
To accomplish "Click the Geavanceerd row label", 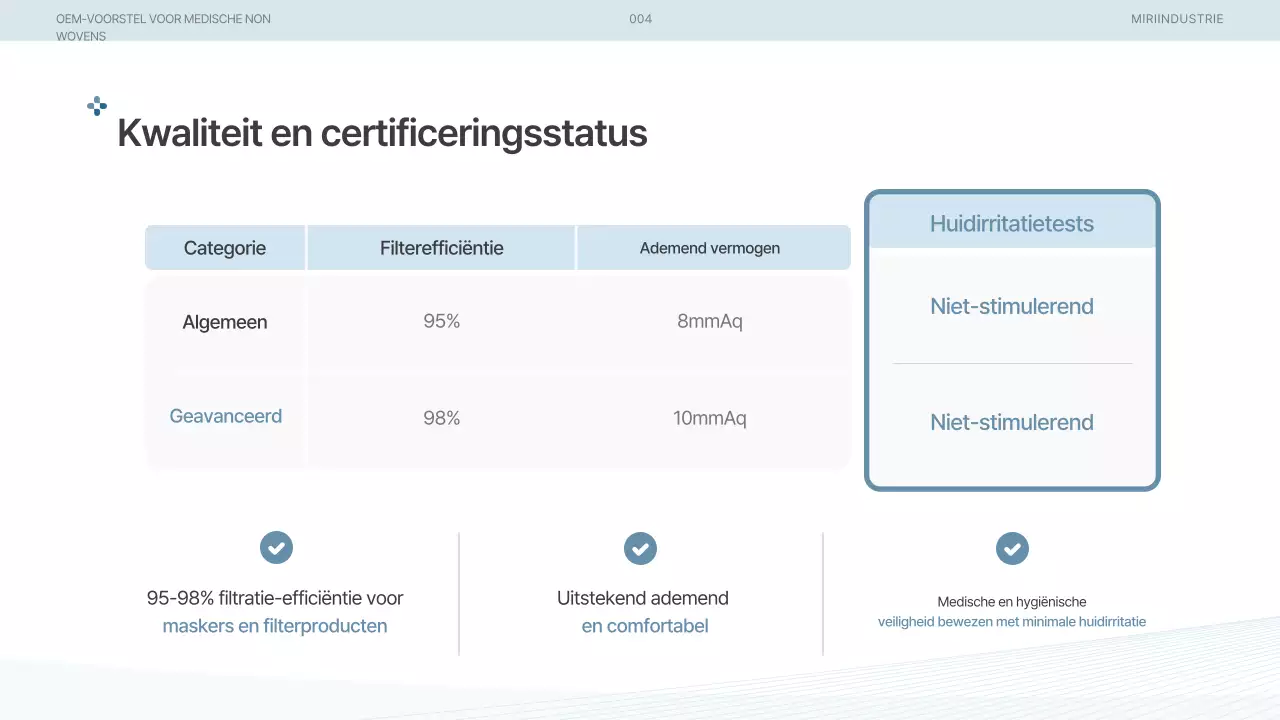I will pyautogui.click(x=225, y=416).
